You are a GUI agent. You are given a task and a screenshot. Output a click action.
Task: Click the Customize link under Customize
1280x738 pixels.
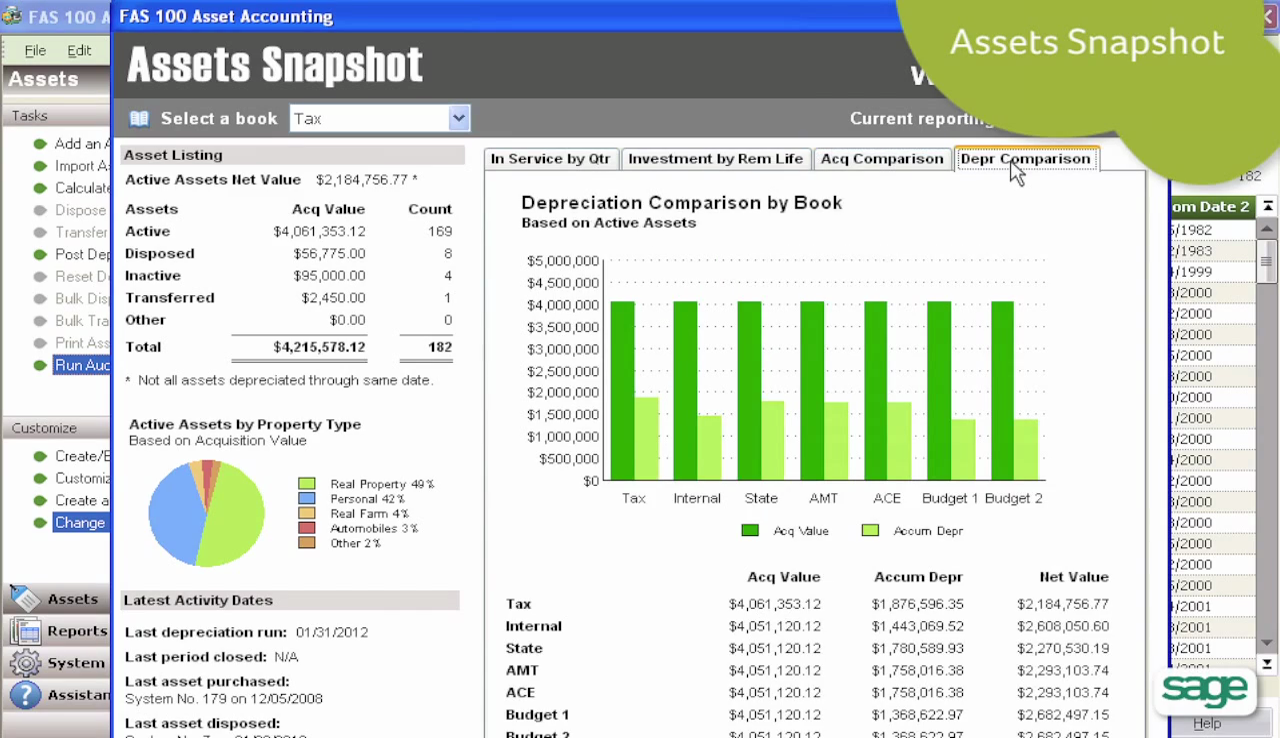[x=82, y=478]
